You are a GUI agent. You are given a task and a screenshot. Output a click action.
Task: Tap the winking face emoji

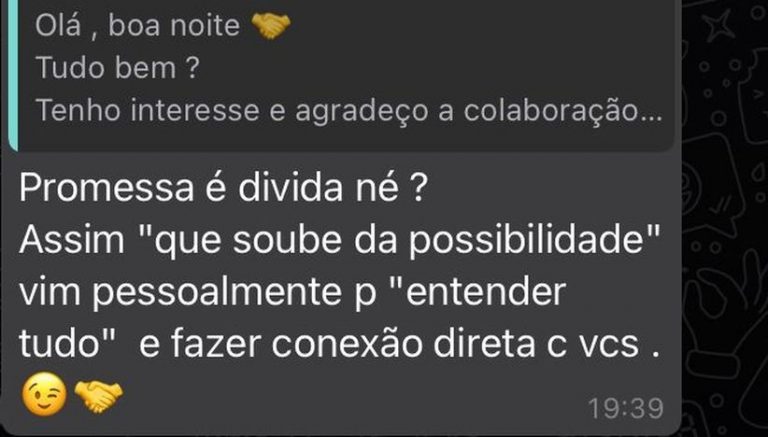(x=44, y=394)
